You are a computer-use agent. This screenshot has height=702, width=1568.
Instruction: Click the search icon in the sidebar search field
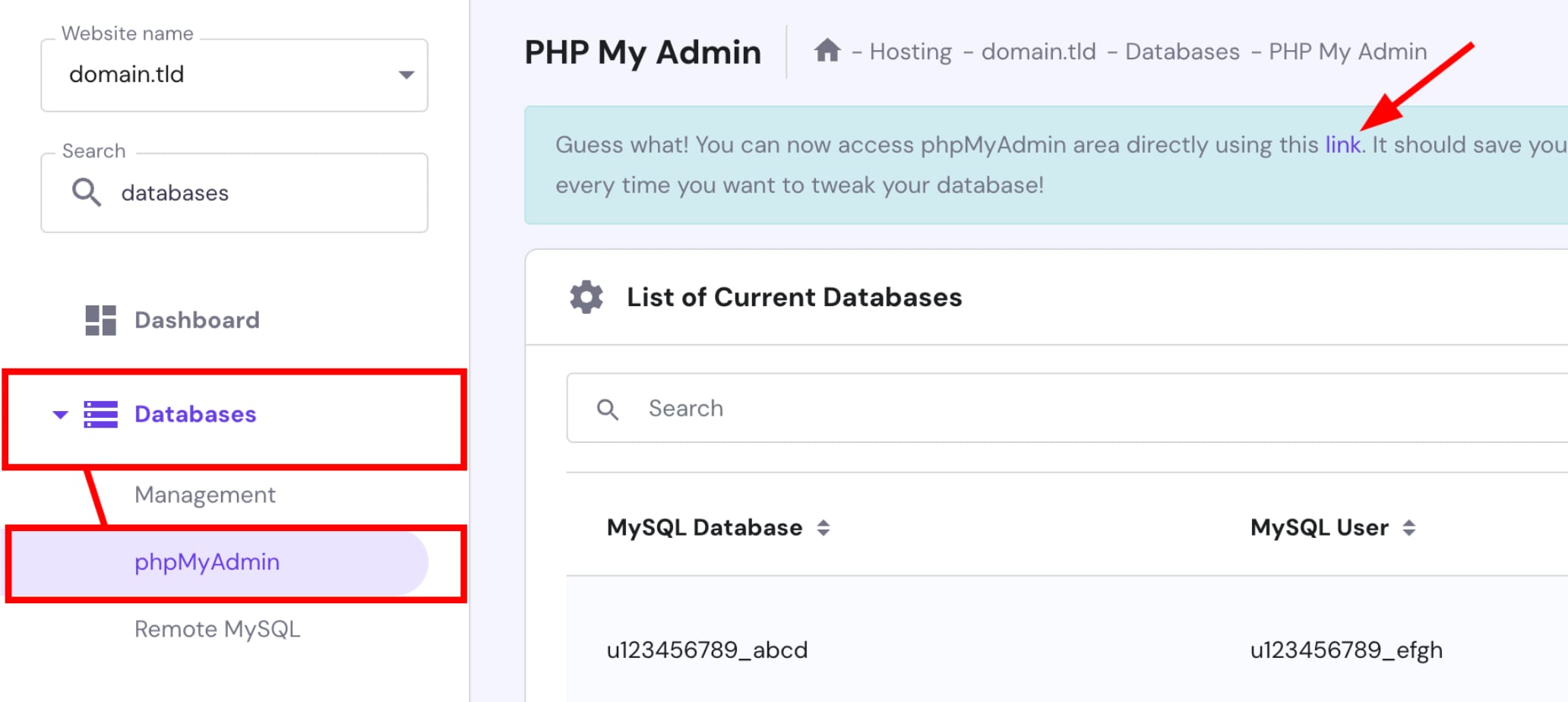[86, 192]
